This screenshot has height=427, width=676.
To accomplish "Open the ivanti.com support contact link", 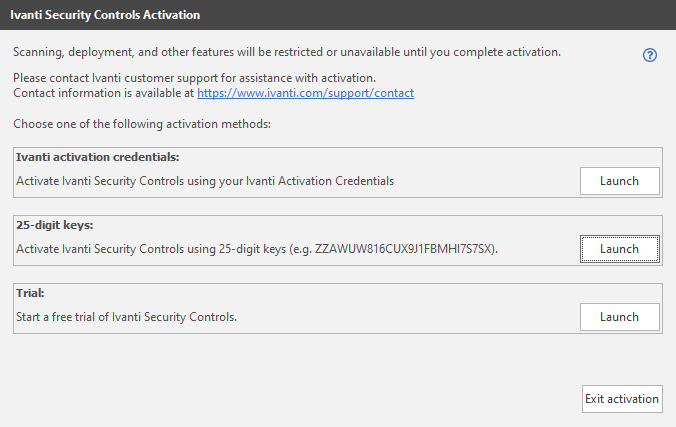I will (x=305, y=93).
